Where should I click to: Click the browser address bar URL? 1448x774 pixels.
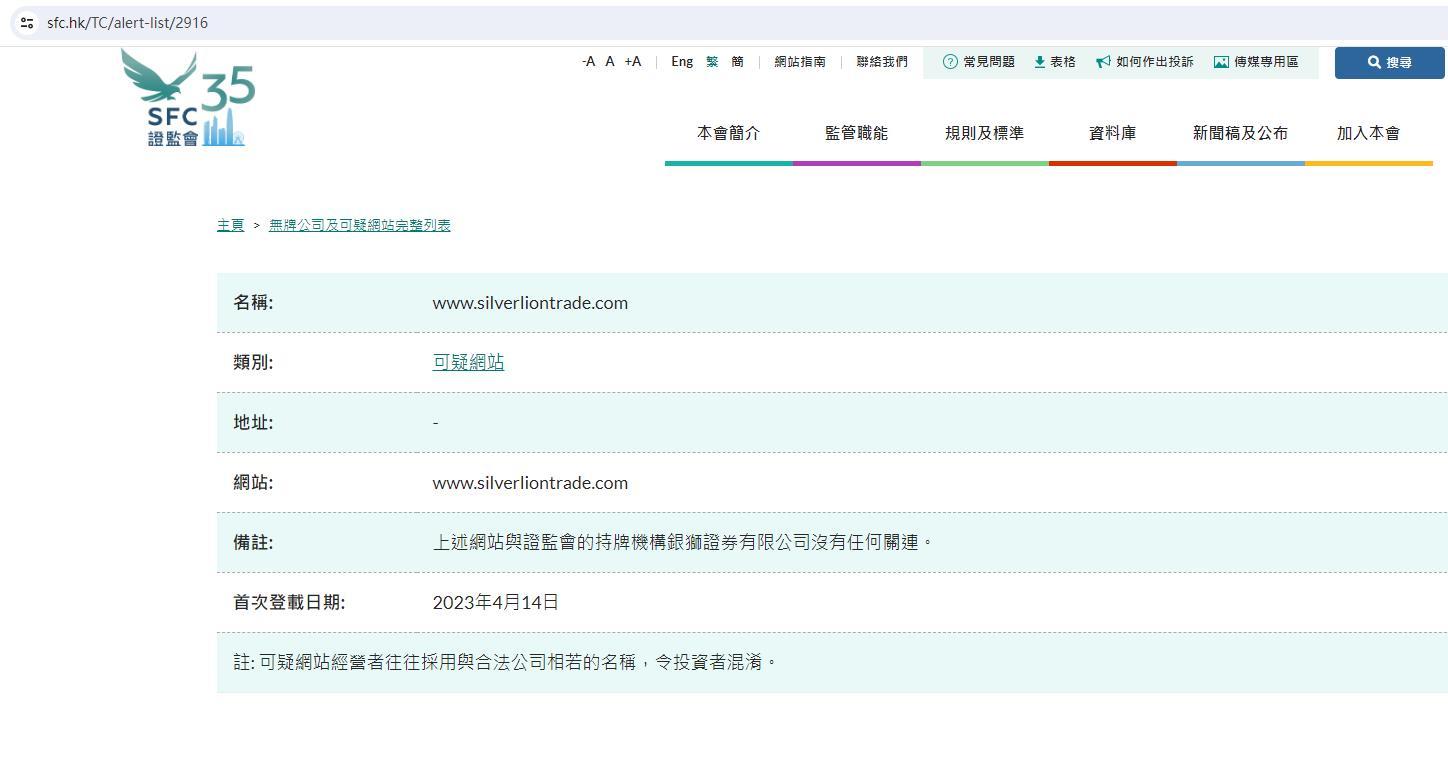pos(128,22)
